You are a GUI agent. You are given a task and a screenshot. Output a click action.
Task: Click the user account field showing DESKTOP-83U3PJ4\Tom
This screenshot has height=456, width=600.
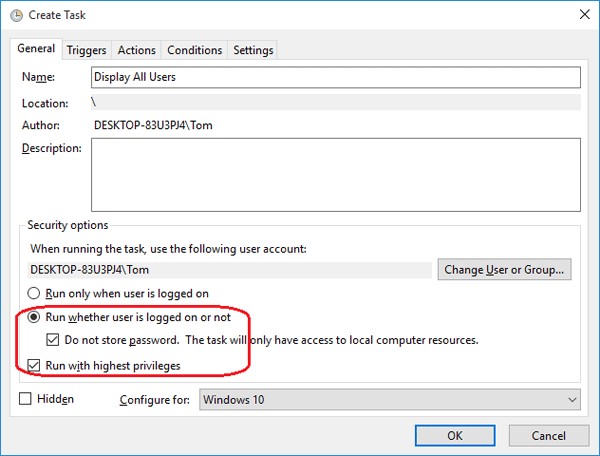[230, 269]
